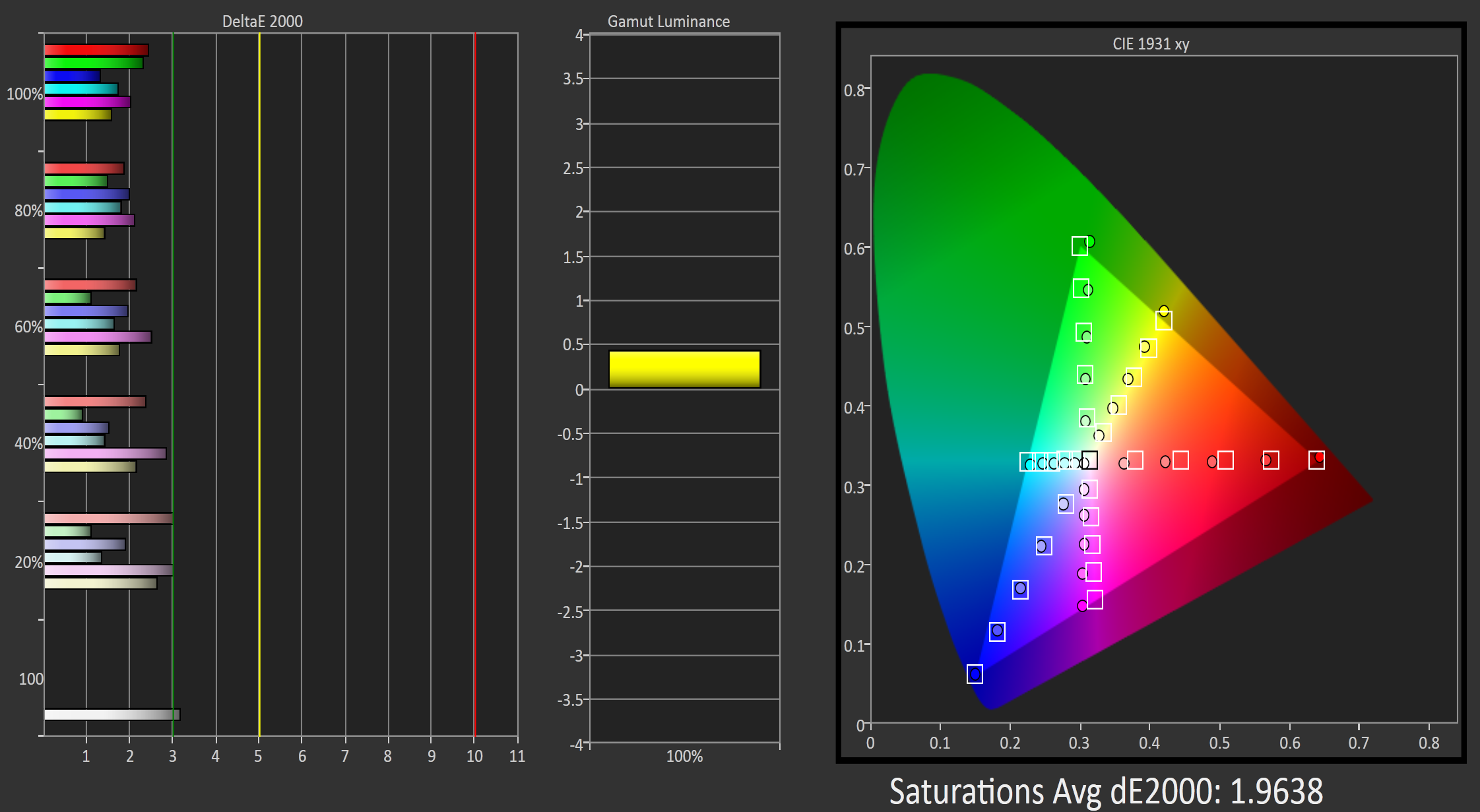Click the 80% label on DeltaE chart
Viewport: 1480px width, 812px height.
click(x=28, y=211)
